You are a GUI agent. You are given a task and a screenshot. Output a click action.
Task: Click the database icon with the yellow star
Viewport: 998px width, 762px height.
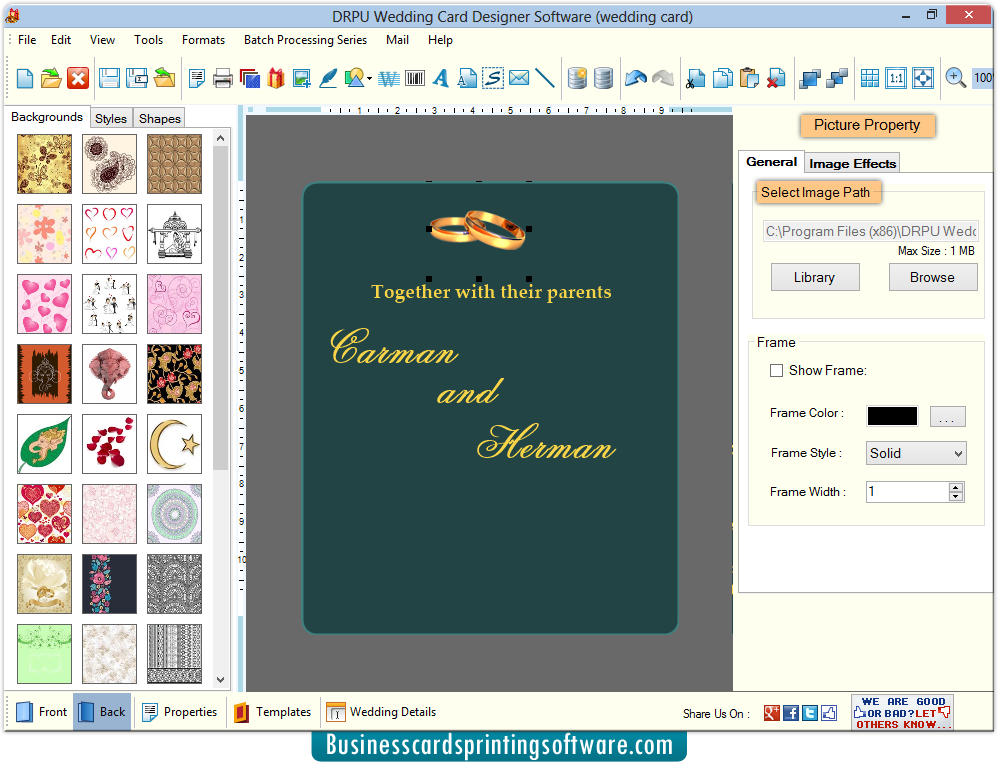pos(577,78)
